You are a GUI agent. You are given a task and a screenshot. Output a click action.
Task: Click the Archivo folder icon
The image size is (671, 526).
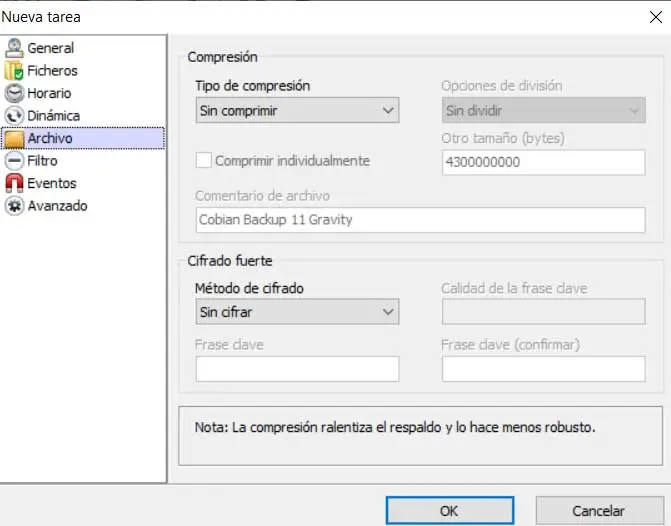pos(14,138)
